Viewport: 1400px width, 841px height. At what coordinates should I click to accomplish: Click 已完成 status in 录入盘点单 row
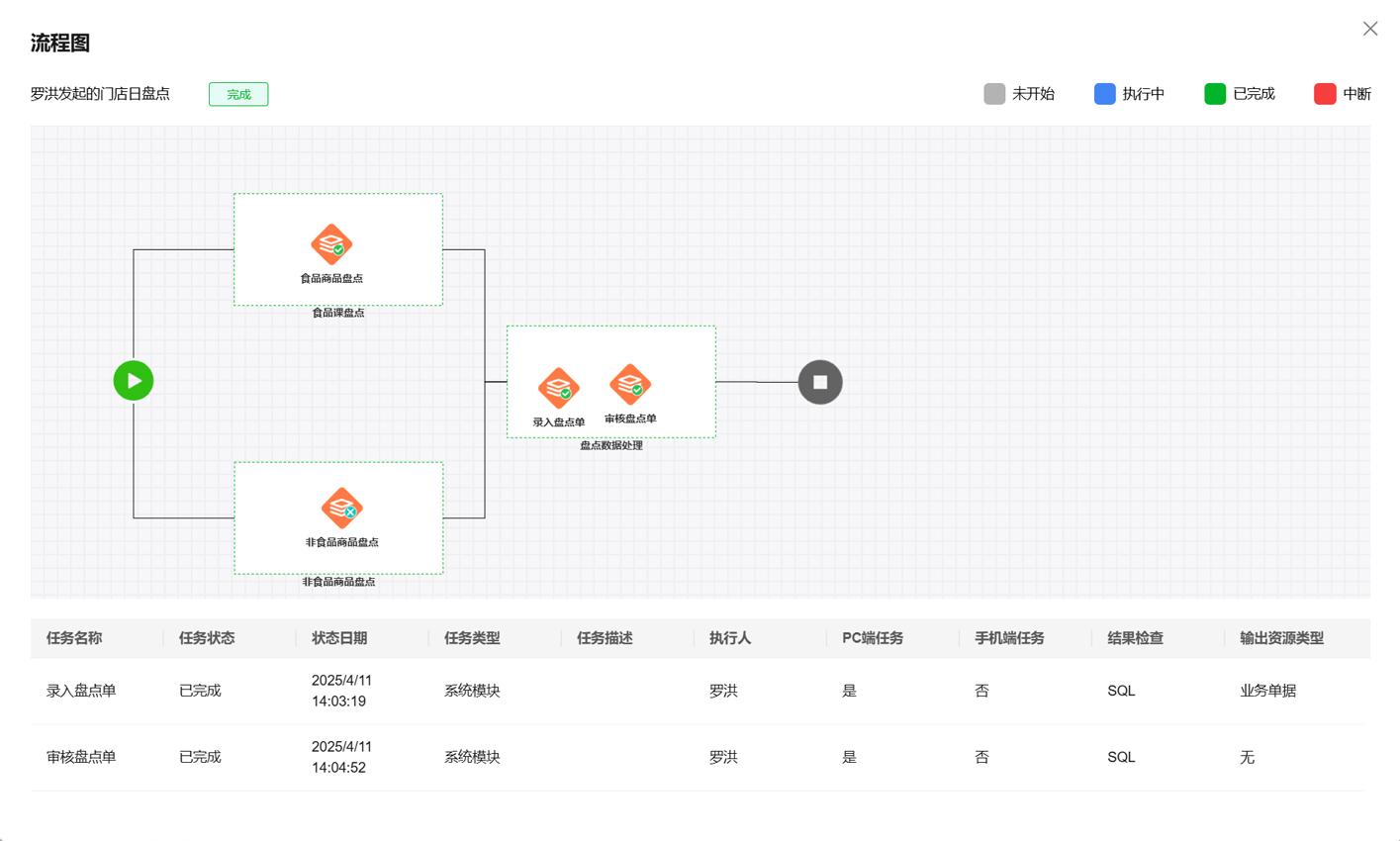point(200,691)
